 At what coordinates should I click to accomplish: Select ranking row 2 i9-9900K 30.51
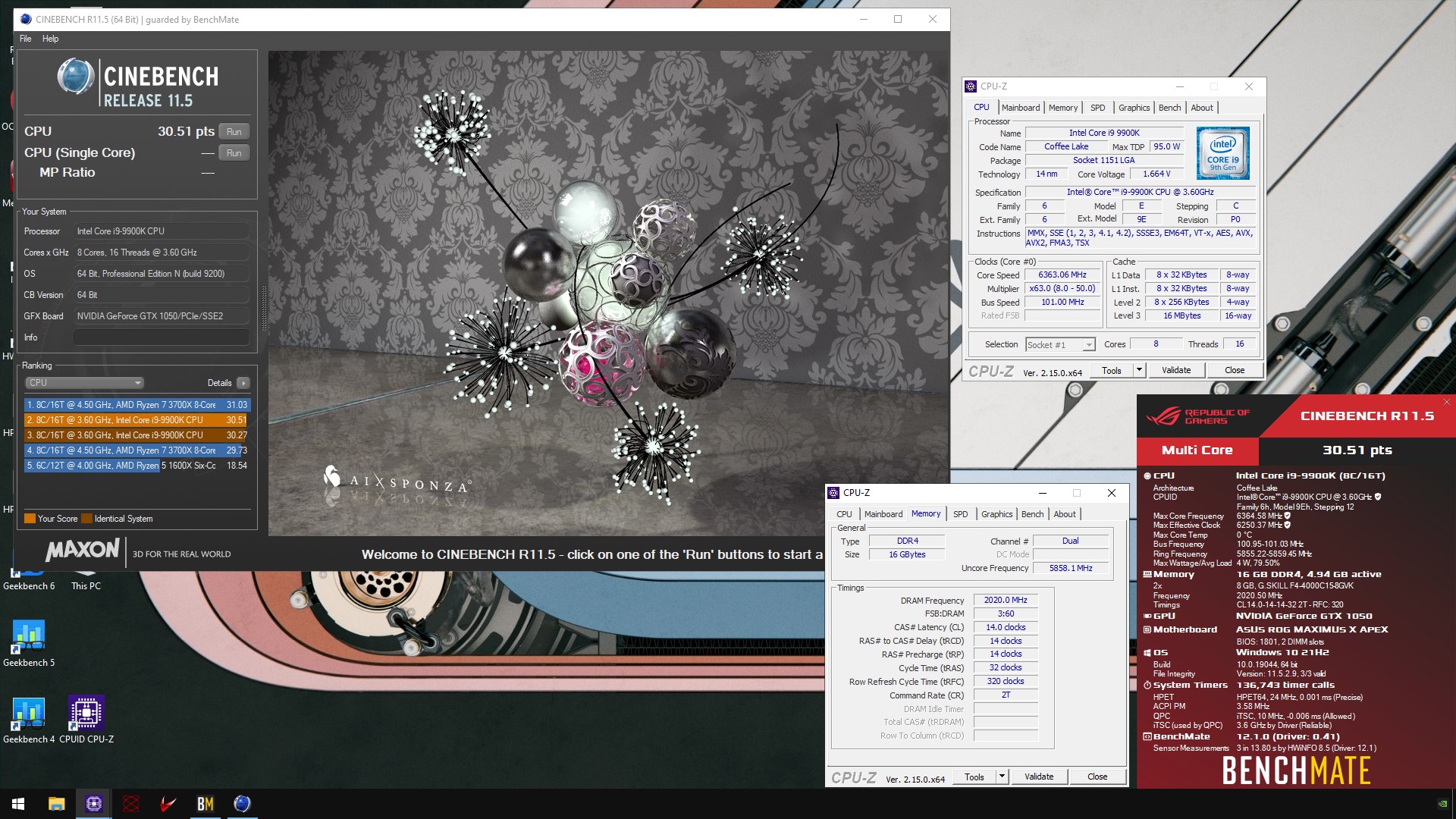click(136, 420)
